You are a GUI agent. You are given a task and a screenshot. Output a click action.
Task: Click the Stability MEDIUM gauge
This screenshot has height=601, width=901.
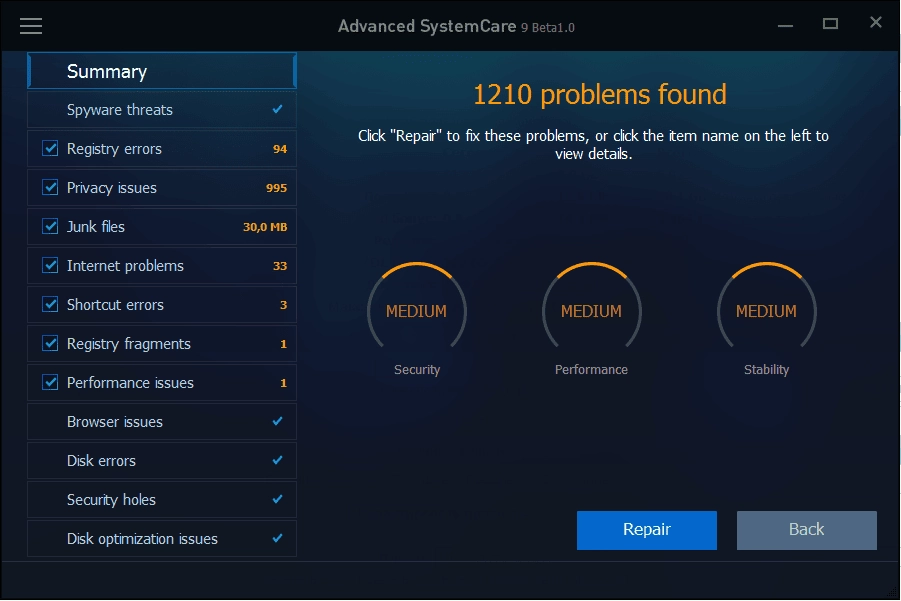767,306
